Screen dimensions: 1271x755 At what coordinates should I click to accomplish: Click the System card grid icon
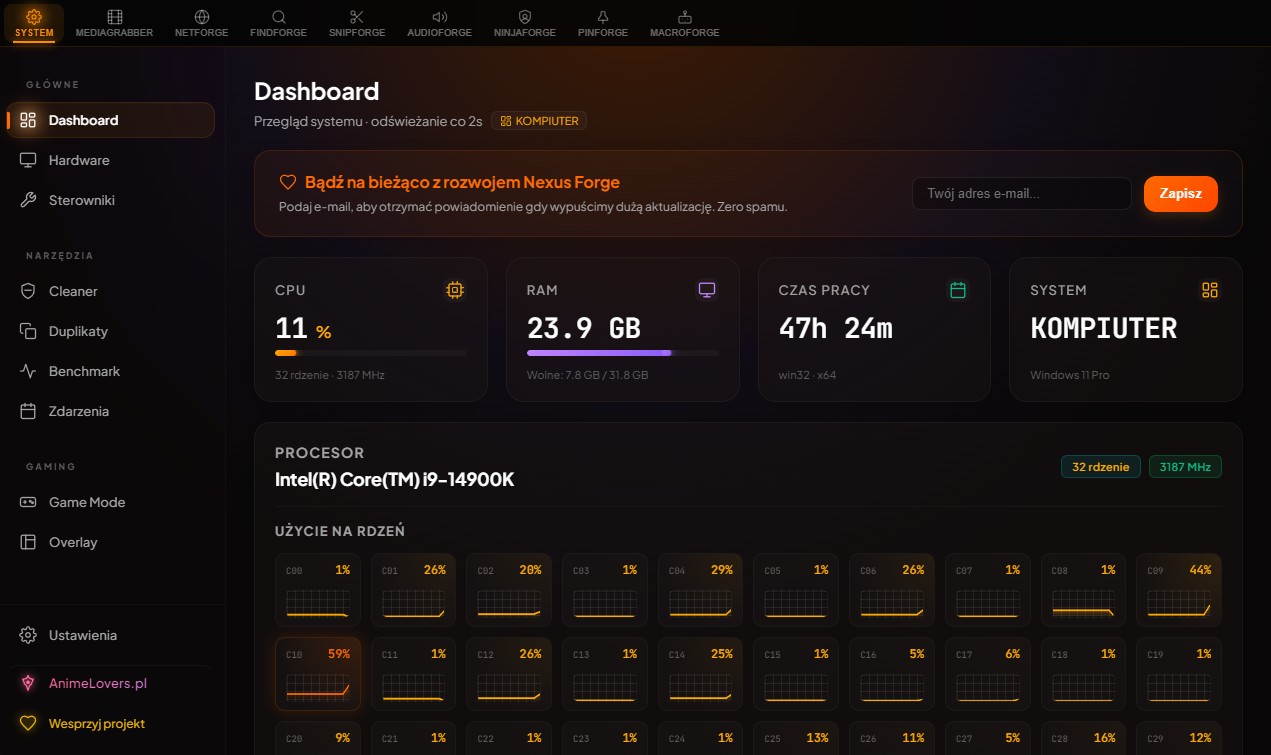coord(1210,290)
